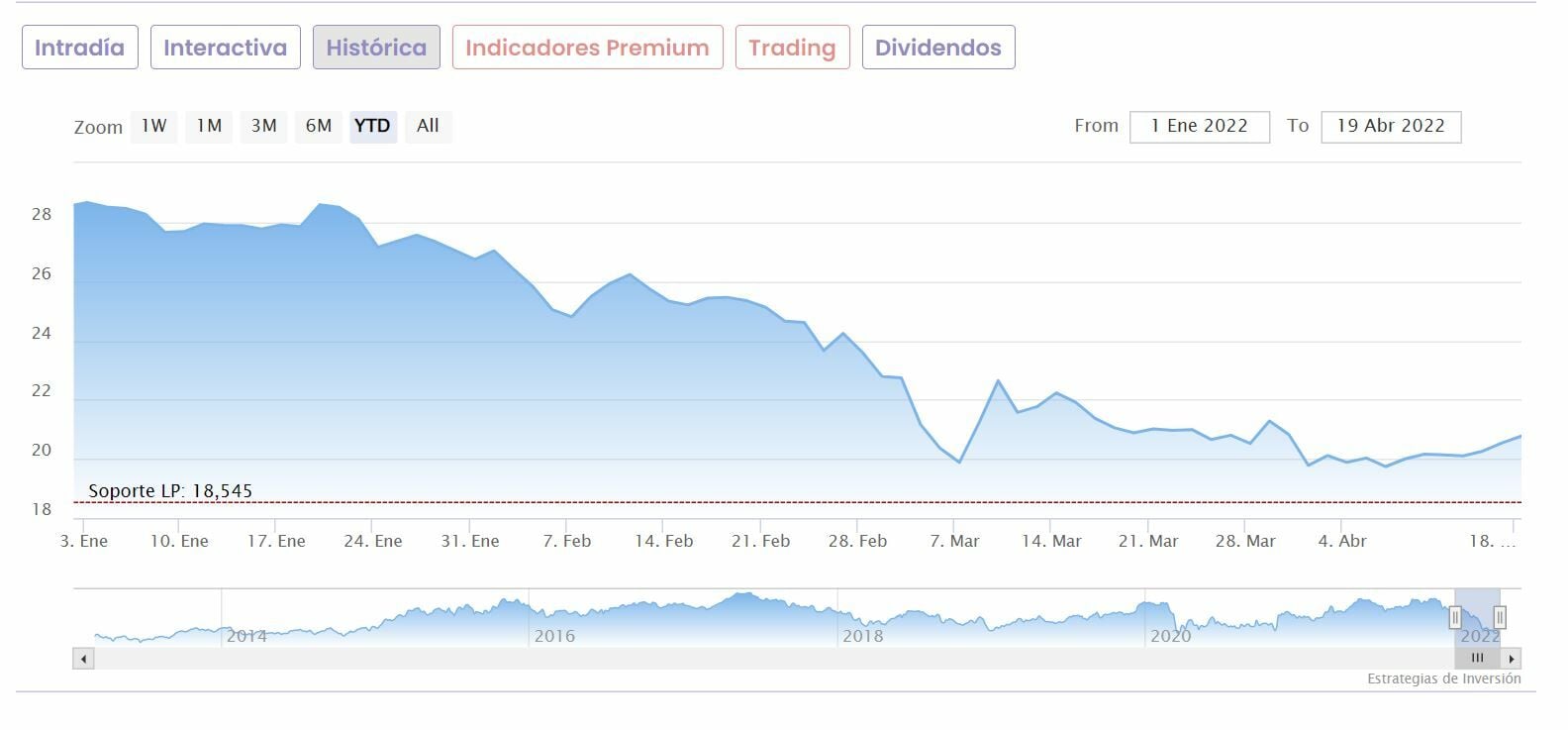Select the 6M zoom range
The height and width of the screenshot is (730, 1568).
318,126
